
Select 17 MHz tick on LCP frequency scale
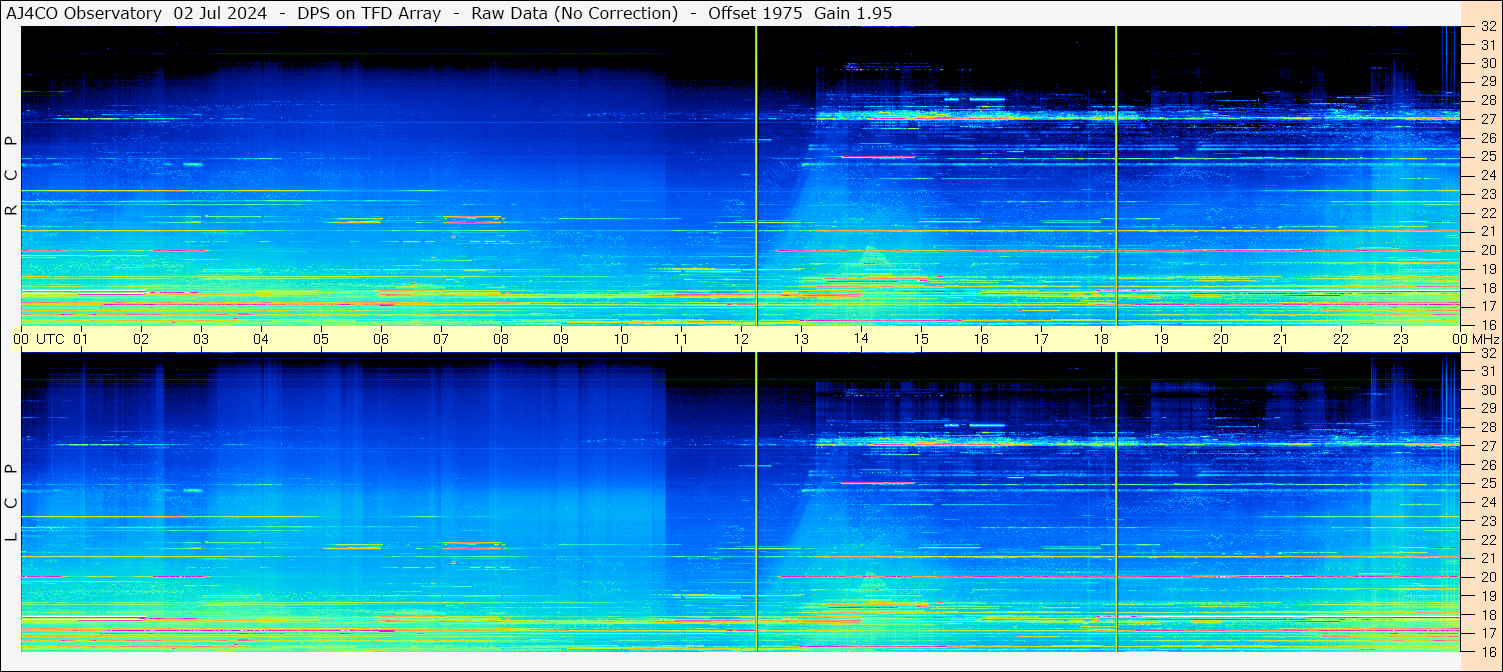pos(1488,632)
